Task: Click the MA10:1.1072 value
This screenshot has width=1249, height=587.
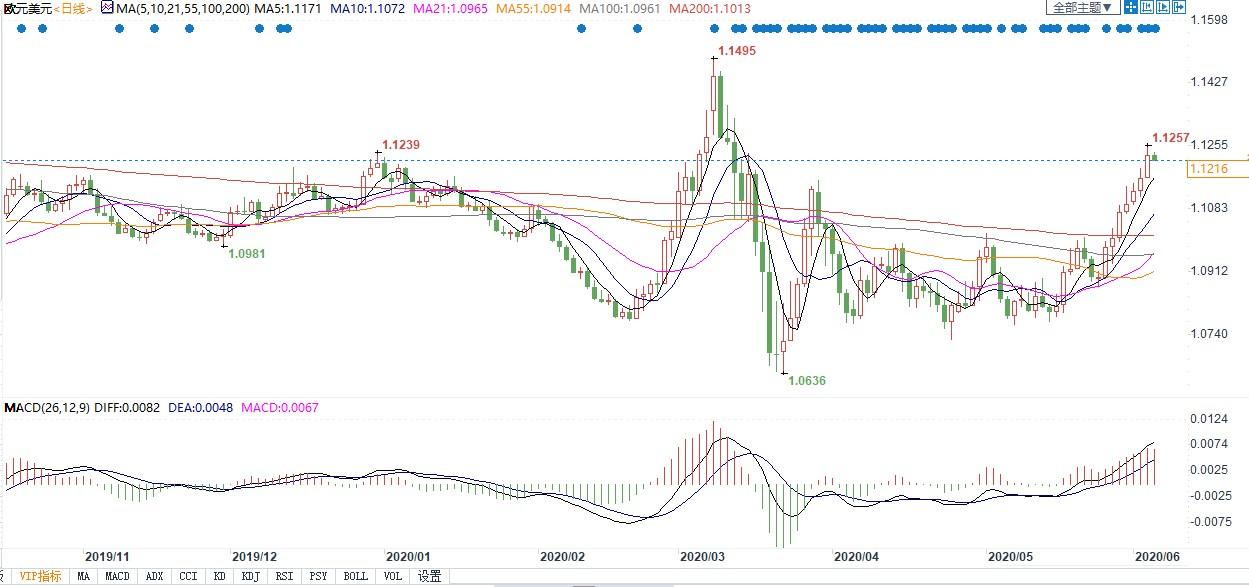Action: (368, 8)
